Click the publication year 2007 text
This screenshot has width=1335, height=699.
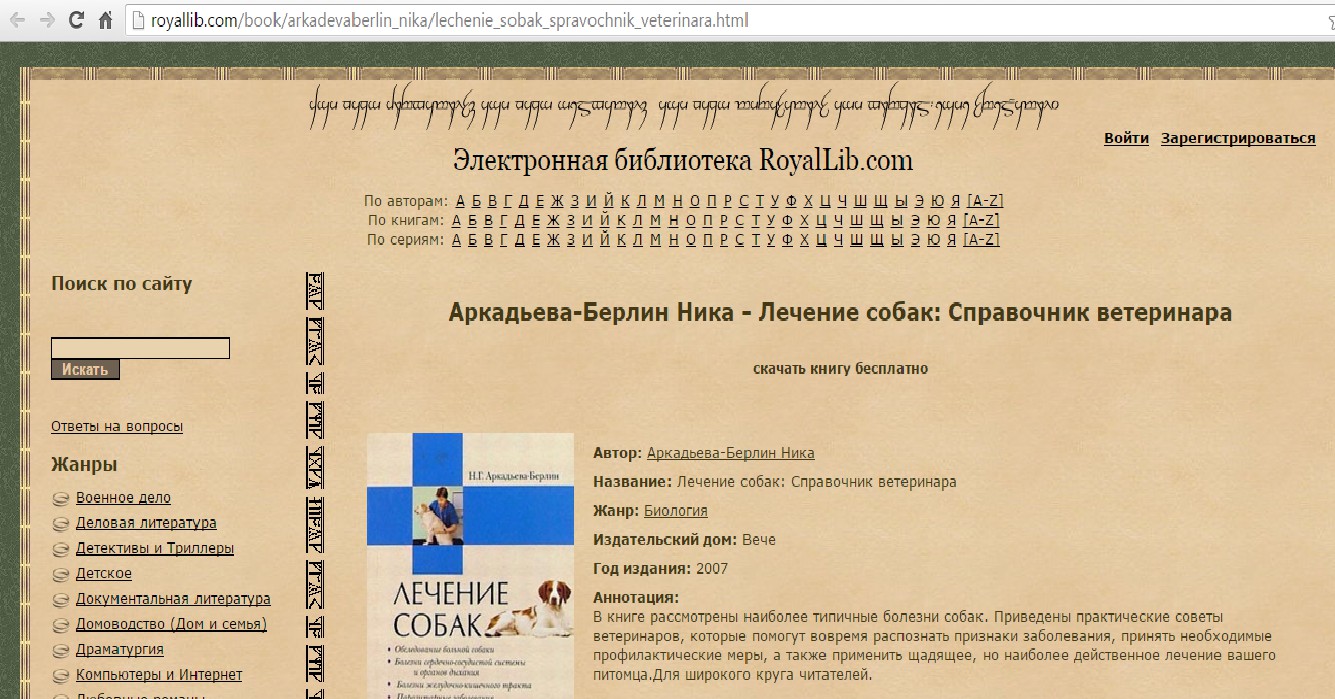point(713,569)
